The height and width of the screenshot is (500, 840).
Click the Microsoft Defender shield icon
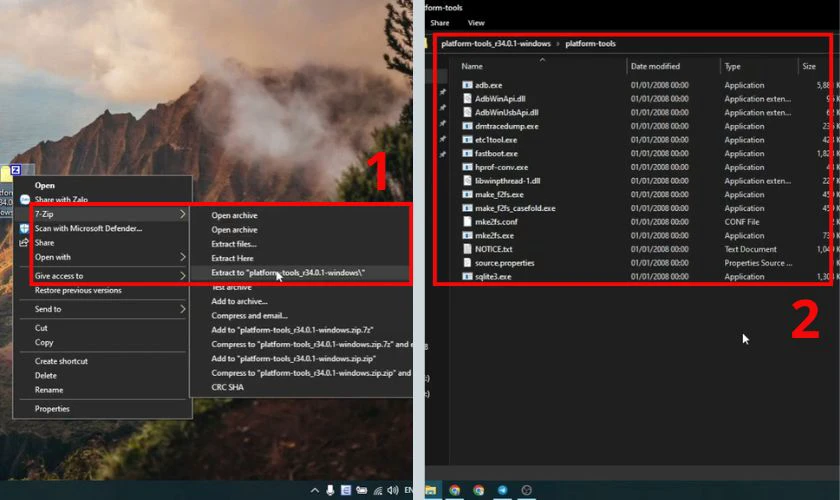[x=25, y=228]
